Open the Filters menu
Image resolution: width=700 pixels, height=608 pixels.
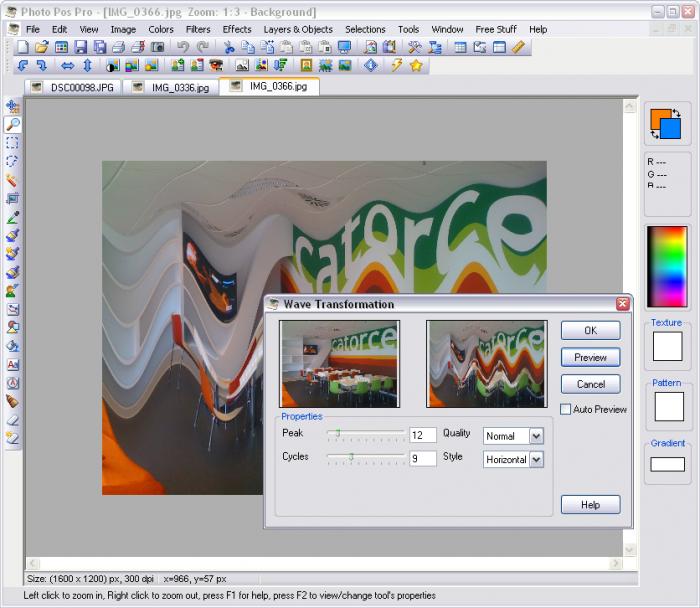point(198,29)
